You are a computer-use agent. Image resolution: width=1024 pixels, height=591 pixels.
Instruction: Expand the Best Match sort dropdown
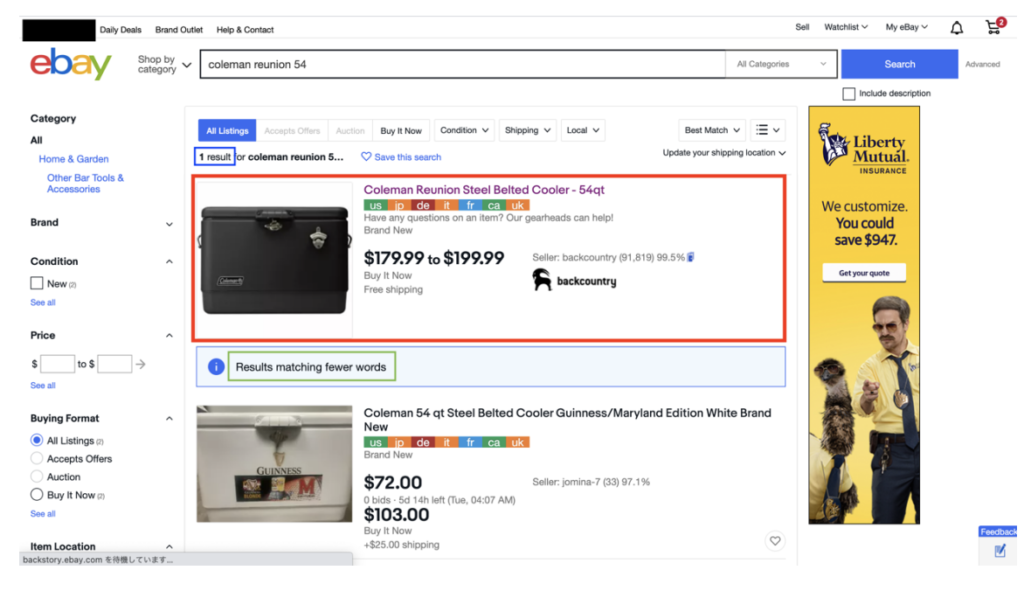click(712, 130)
